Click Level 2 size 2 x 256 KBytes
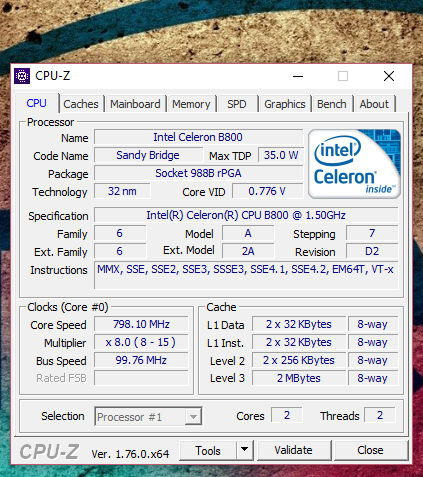 299,360
